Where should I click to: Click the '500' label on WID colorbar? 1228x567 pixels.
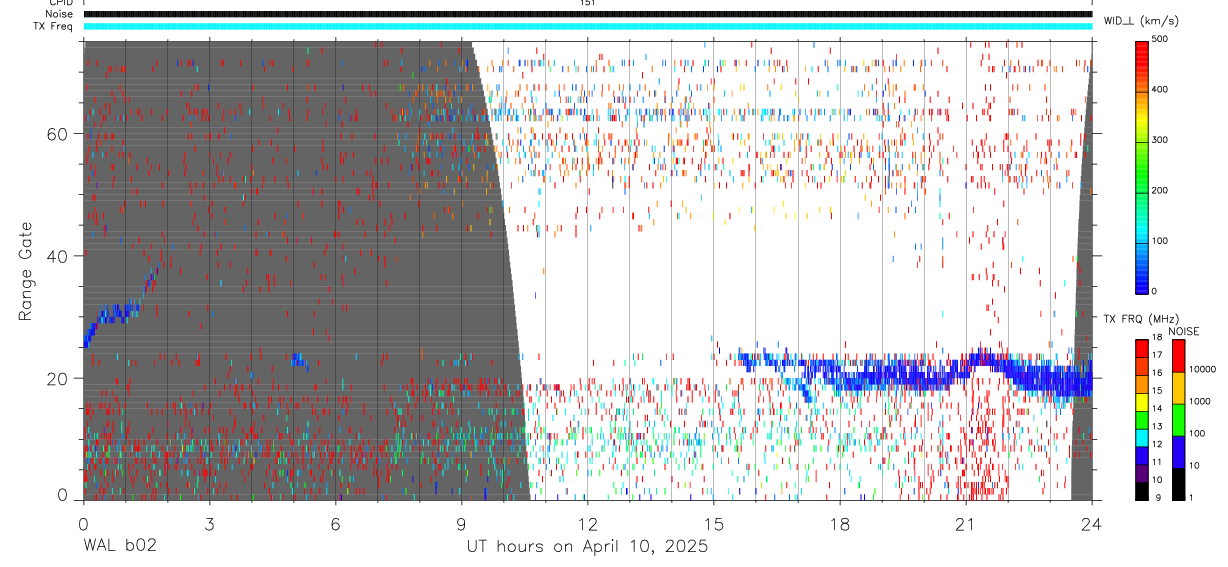click(x=1160, y=39)
